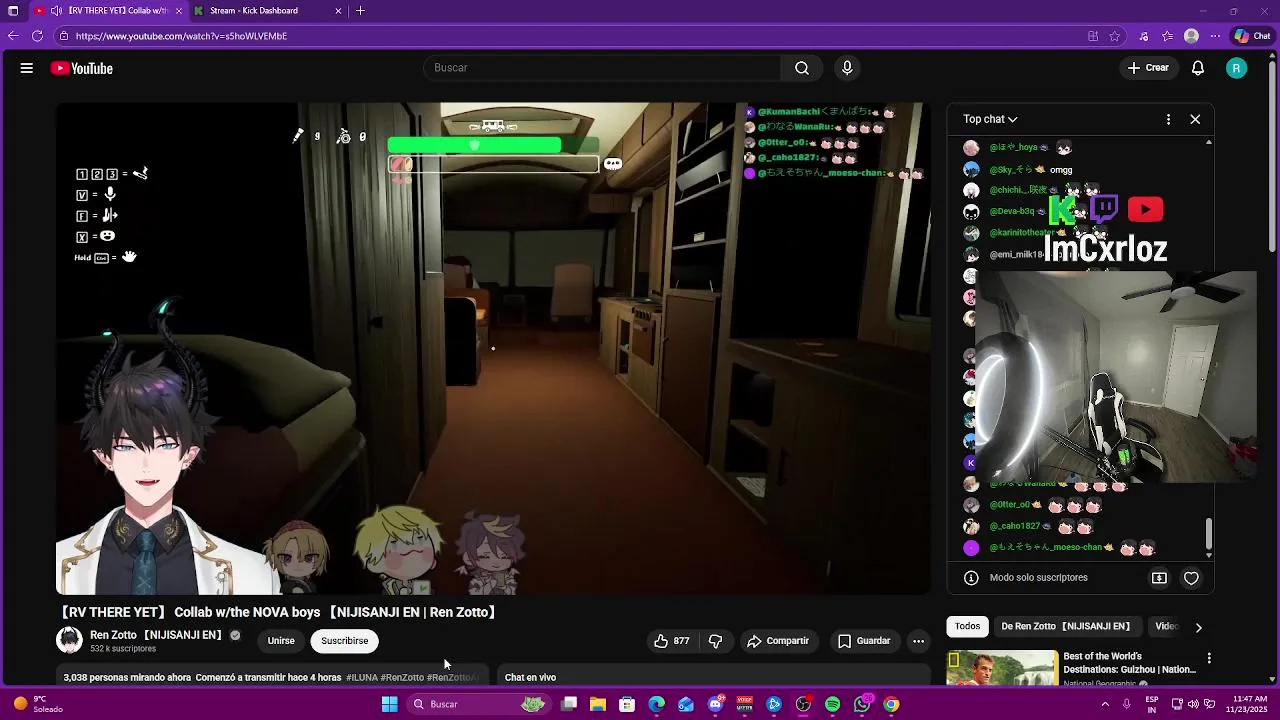Open browser split screen apps icon

(x=1093, y=36)
